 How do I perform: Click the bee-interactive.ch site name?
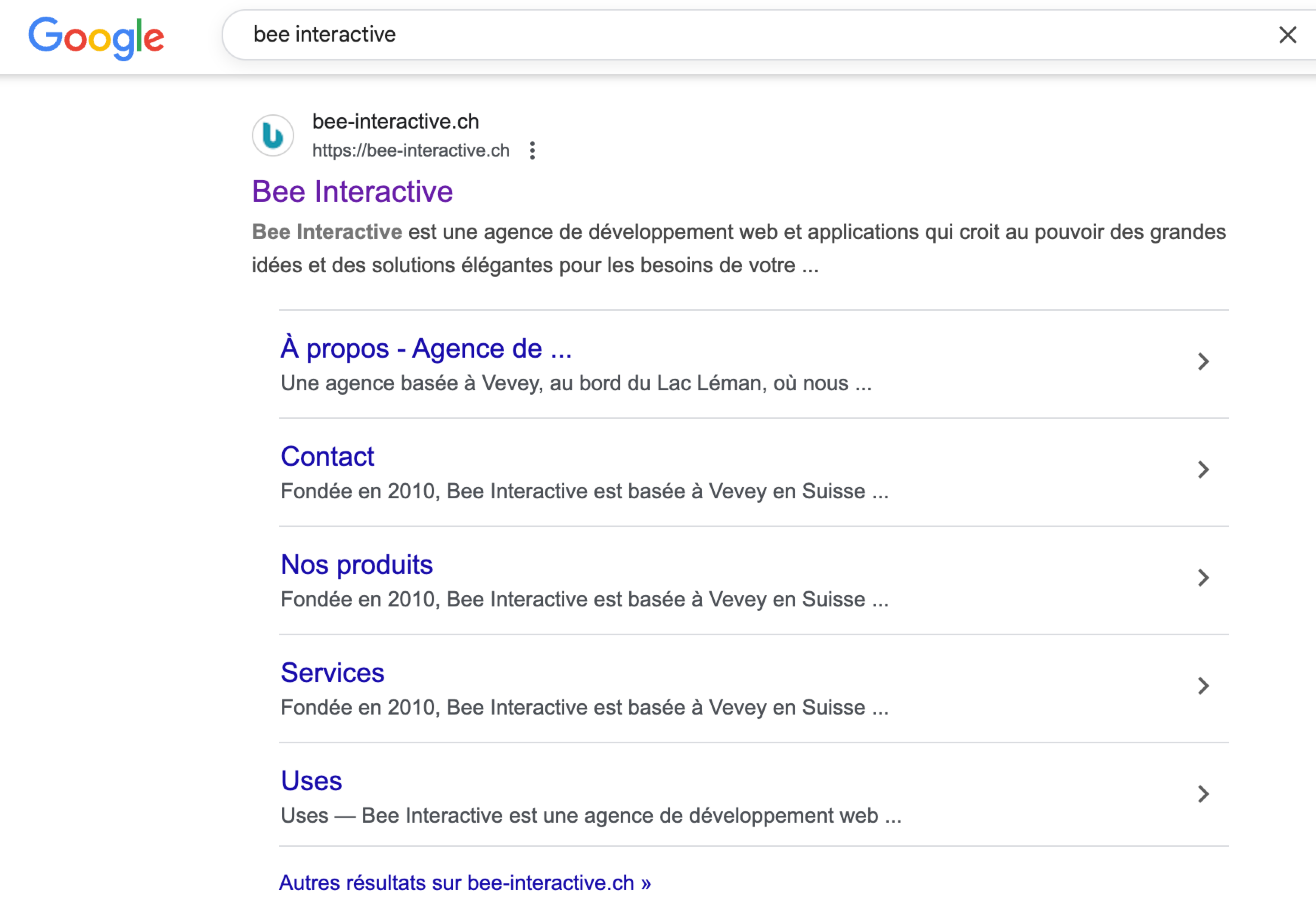[396, 121]
